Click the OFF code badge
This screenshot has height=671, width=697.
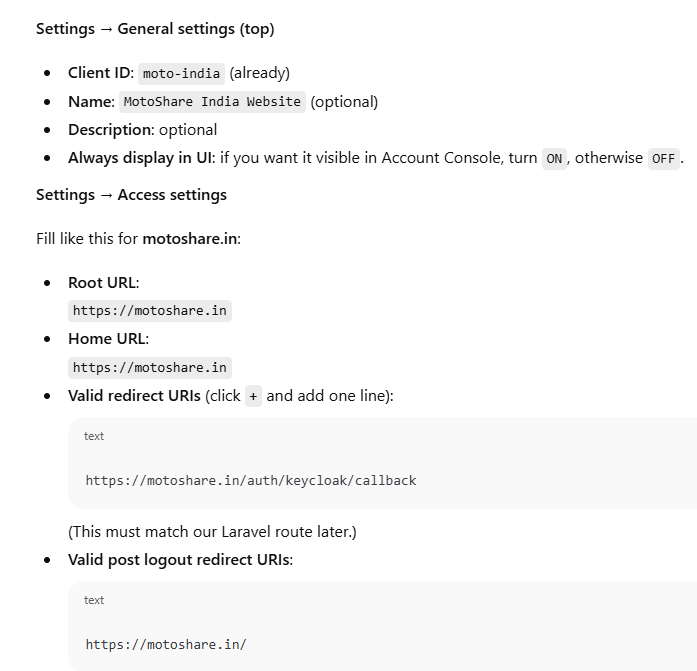[x=663, y=159]
